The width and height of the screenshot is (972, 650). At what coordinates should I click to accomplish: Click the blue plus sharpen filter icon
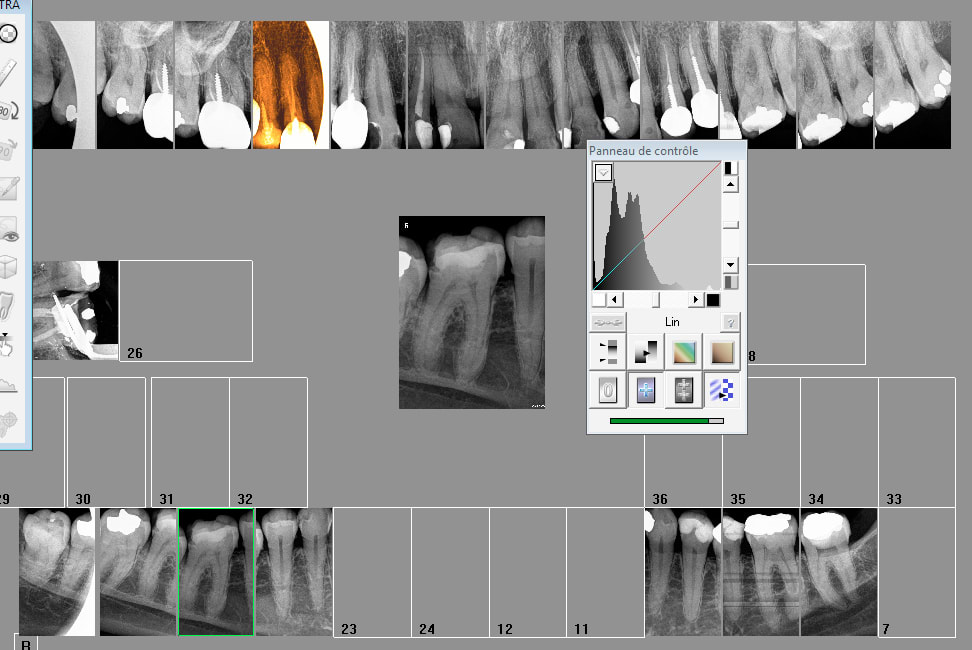pos(645,390)
